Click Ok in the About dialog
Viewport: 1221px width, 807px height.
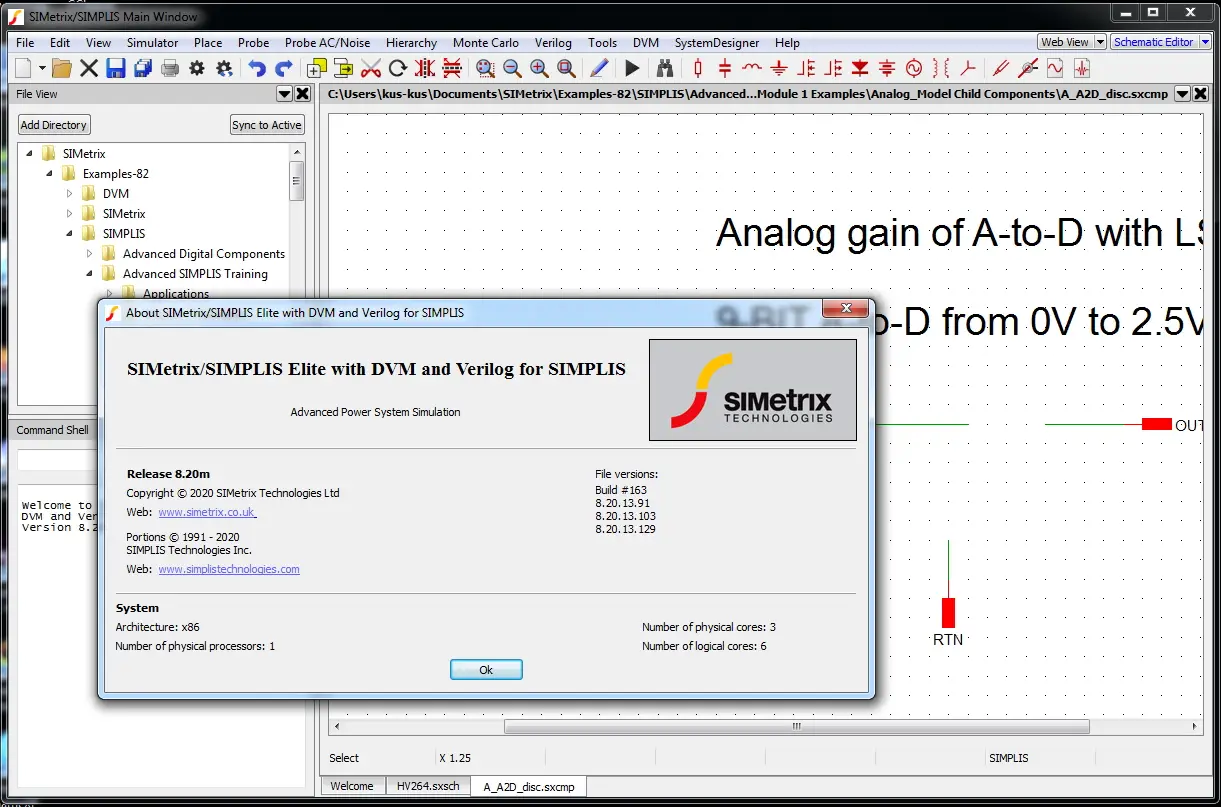point(486,670)
